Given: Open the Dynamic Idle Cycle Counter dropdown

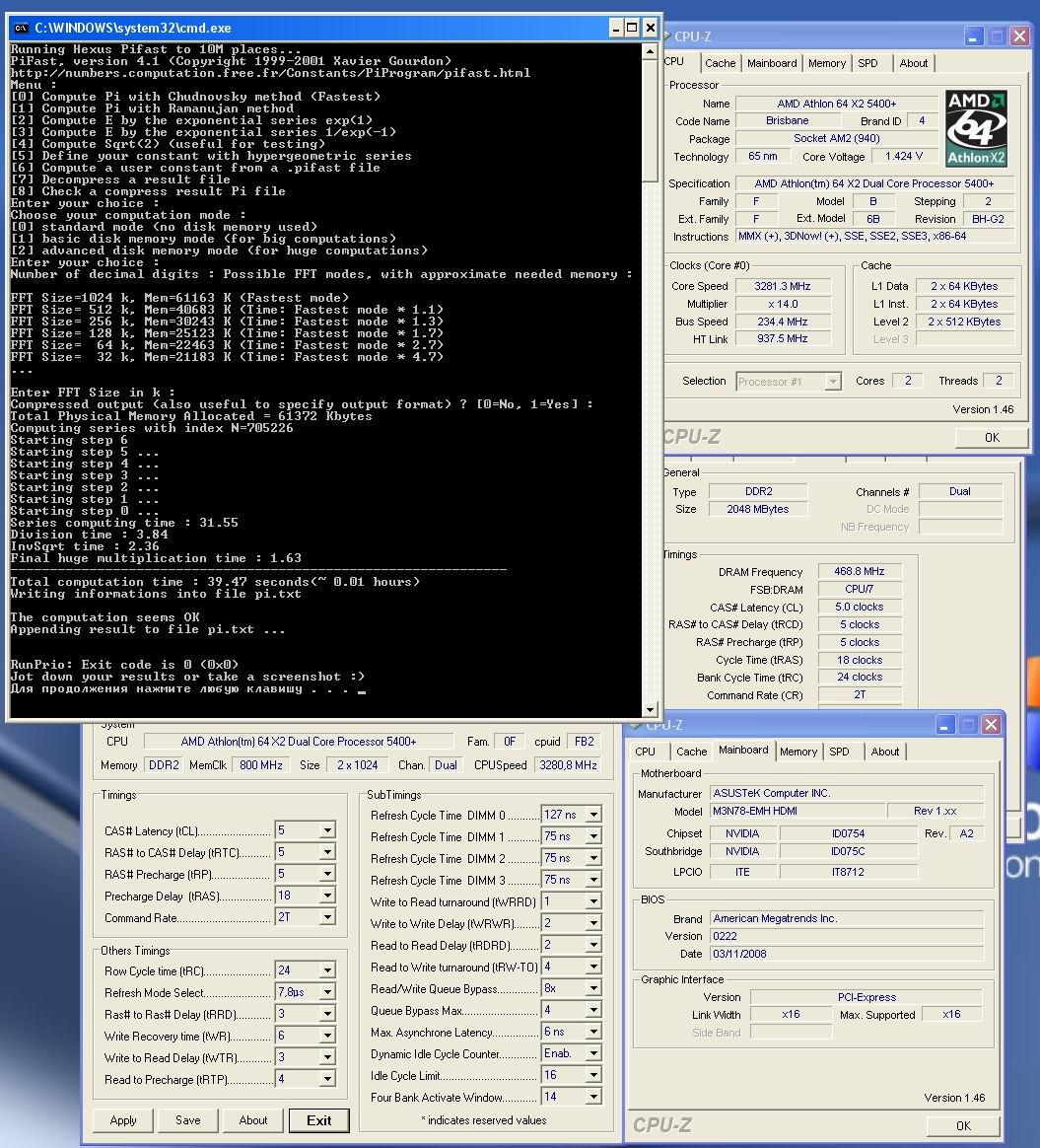Looking at the screenshot, I should pyautogui.click(x=593, y=1053).
